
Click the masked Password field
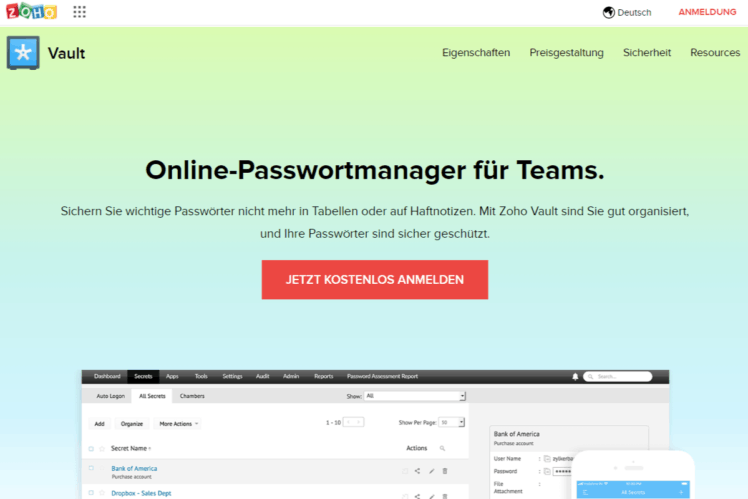click(x=563, y=471)
